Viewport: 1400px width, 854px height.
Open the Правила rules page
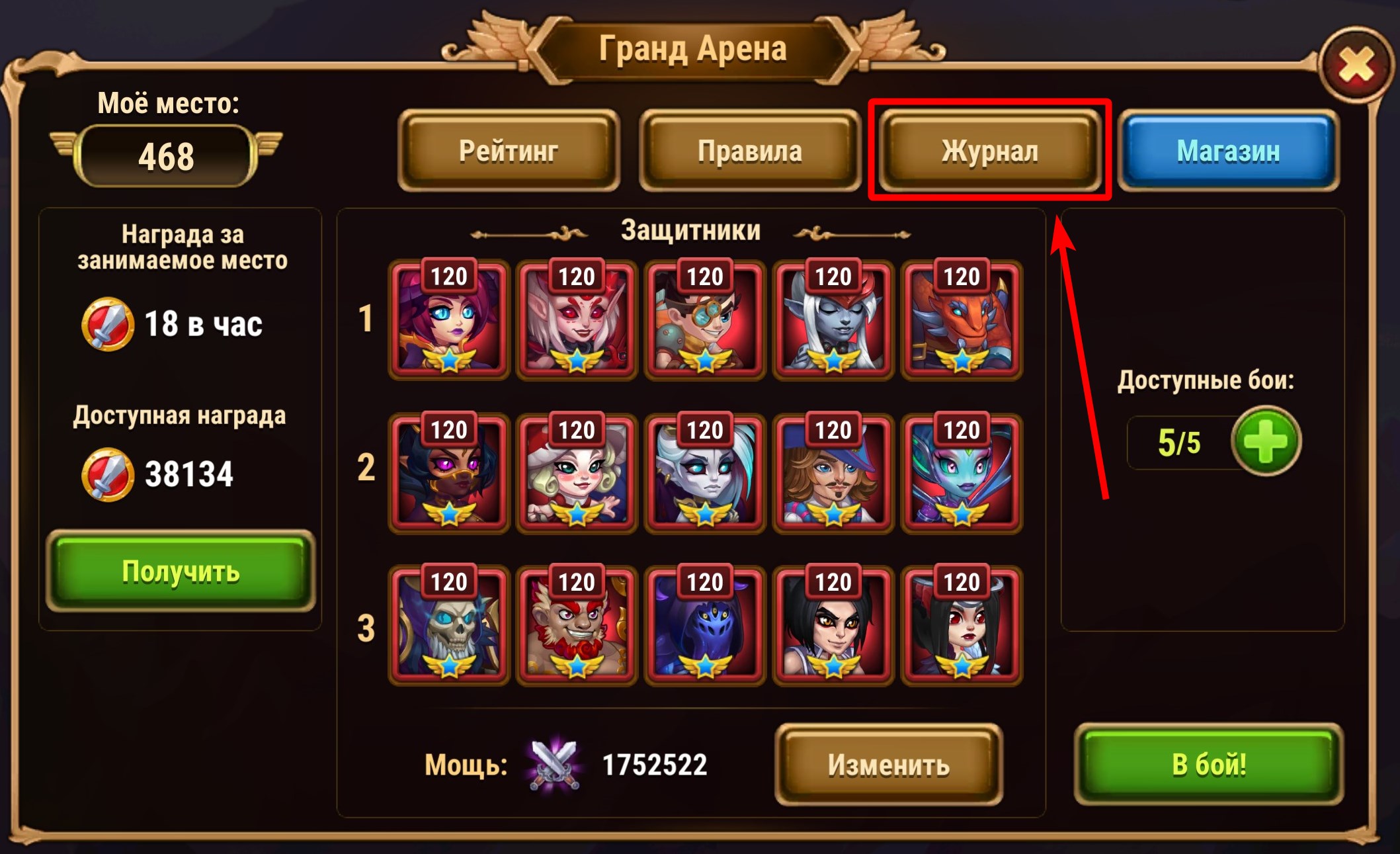coord(750,151)
